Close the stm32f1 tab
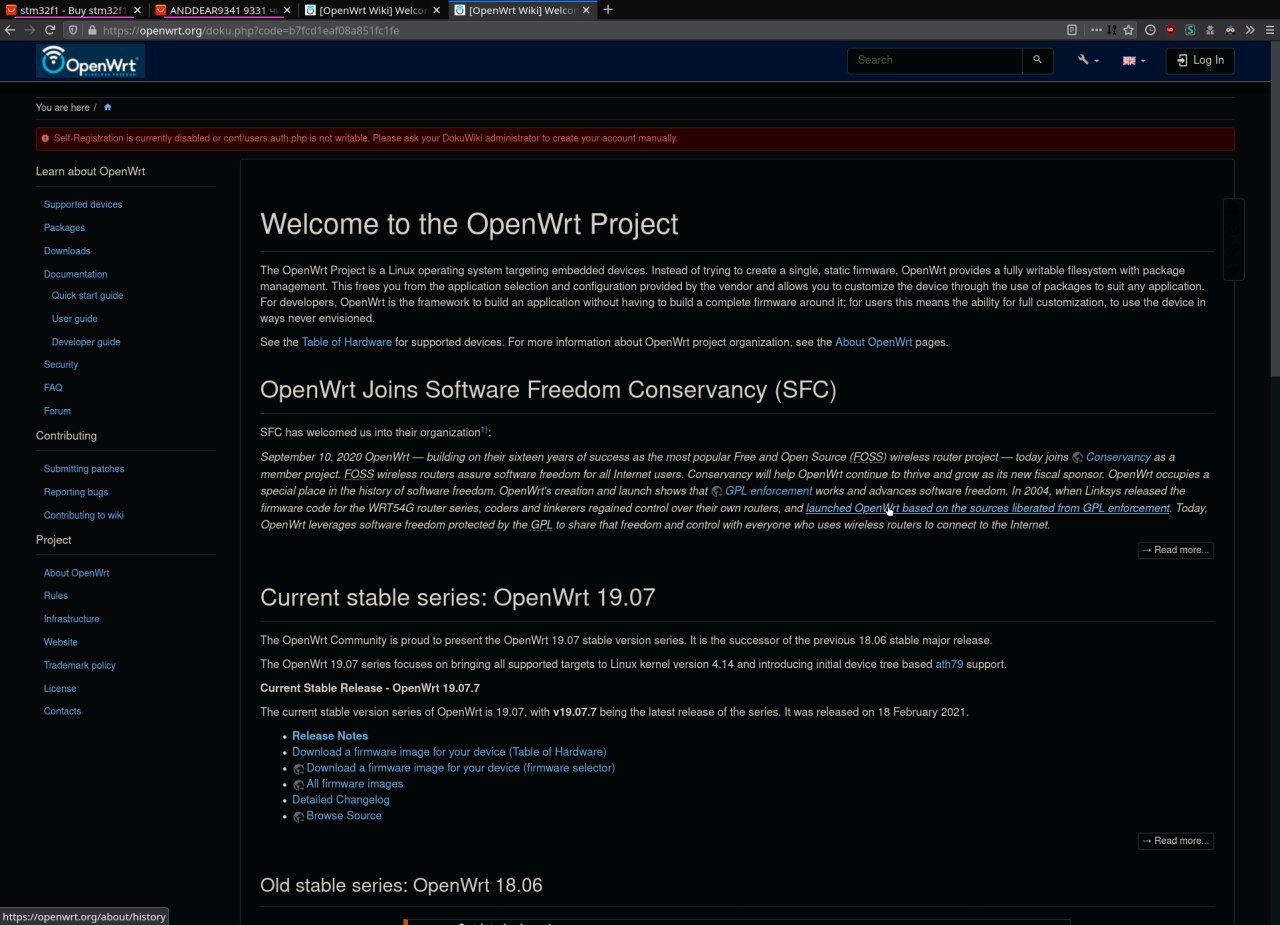This screenshot has width=1280, height=925. [x=136, y=10]
